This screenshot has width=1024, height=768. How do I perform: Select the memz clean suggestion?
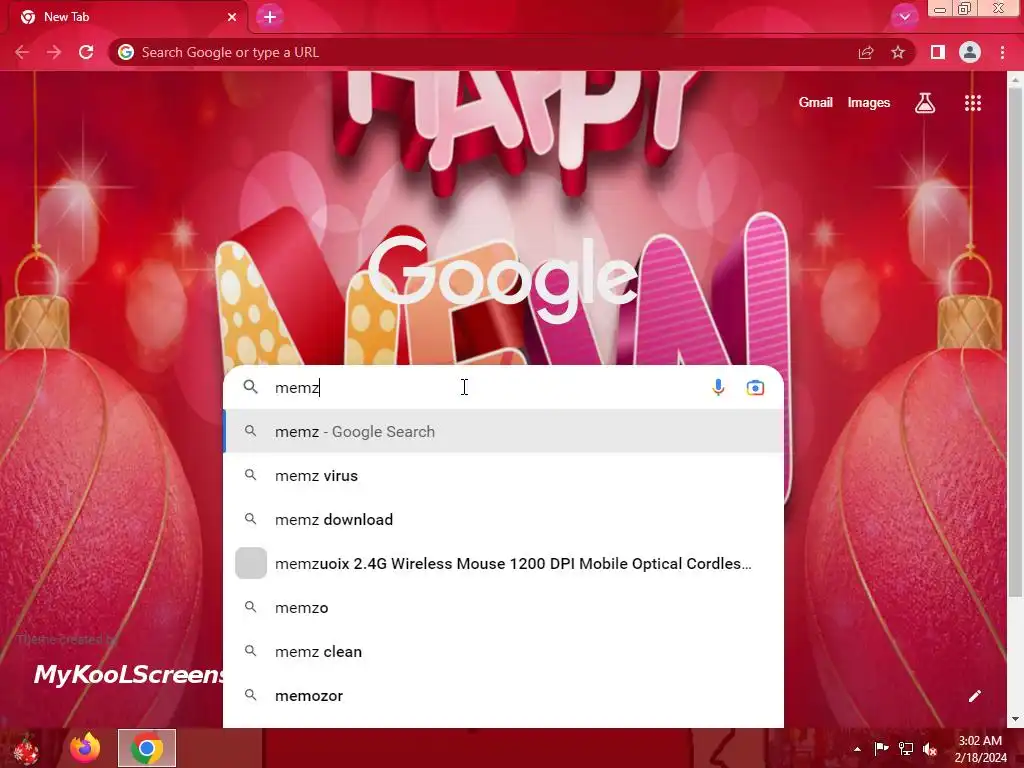click(x=504, y=651)
